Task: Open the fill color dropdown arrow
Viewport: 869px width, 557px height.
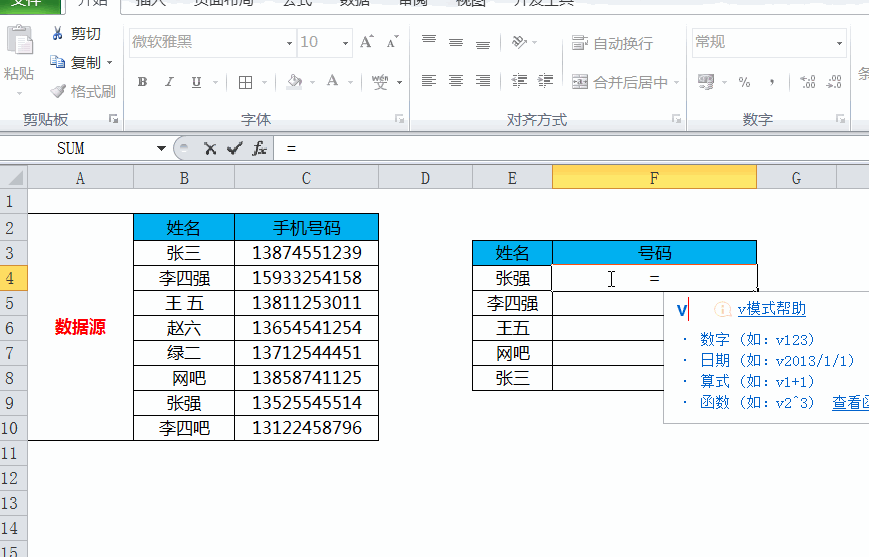Action: click(313, 83)
